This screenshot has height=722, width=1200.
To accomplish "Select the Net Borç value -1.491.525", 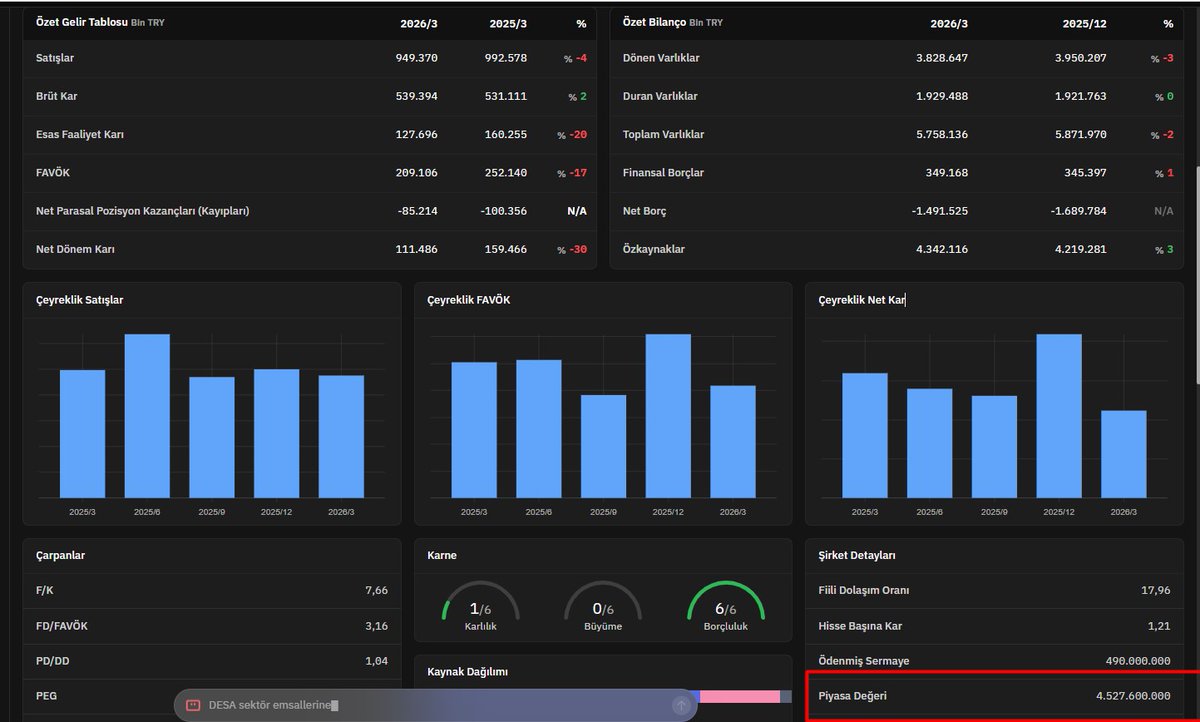I will [940, 211].
